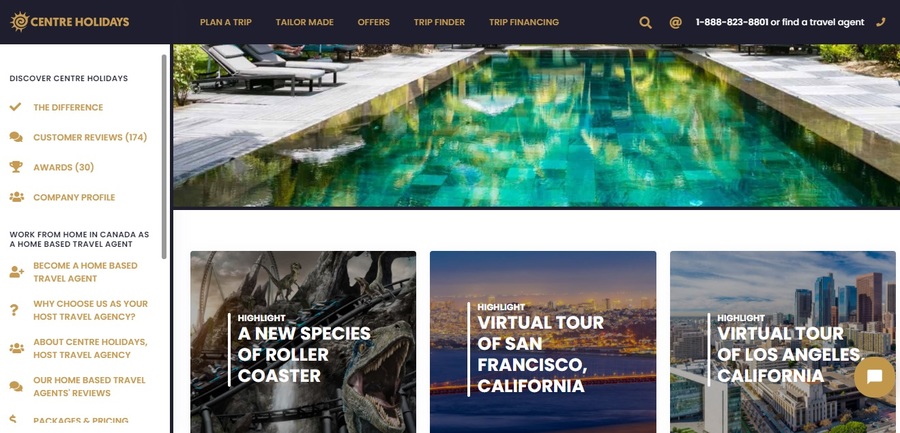This screenshot has width=900, height=433.
Task: Click the speech bubbles icon for Customer Reviews
Action: click(16, 137)
